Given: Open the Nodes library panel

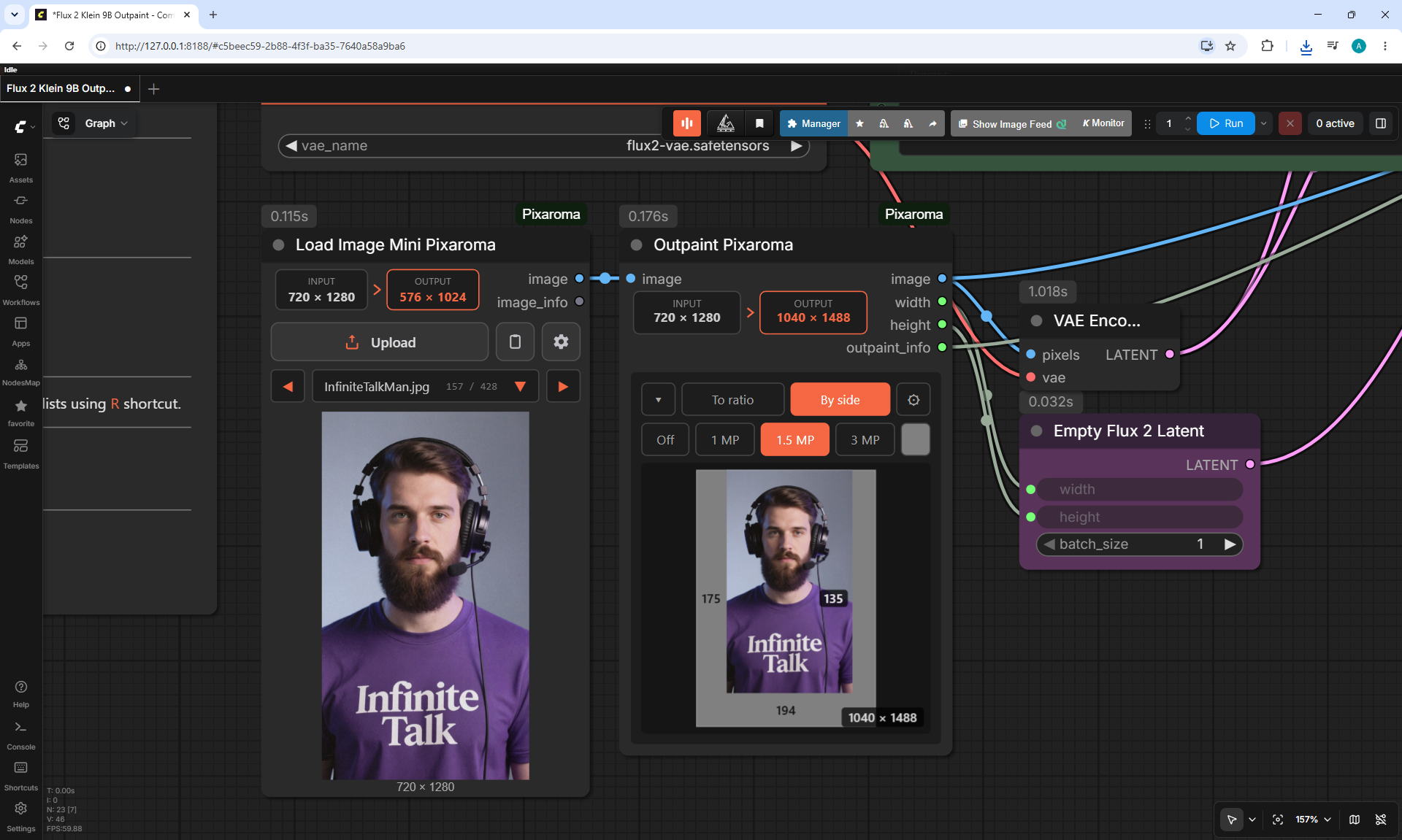Looking at the screenshot, I should pyautogui.click(x=21, y=209).
